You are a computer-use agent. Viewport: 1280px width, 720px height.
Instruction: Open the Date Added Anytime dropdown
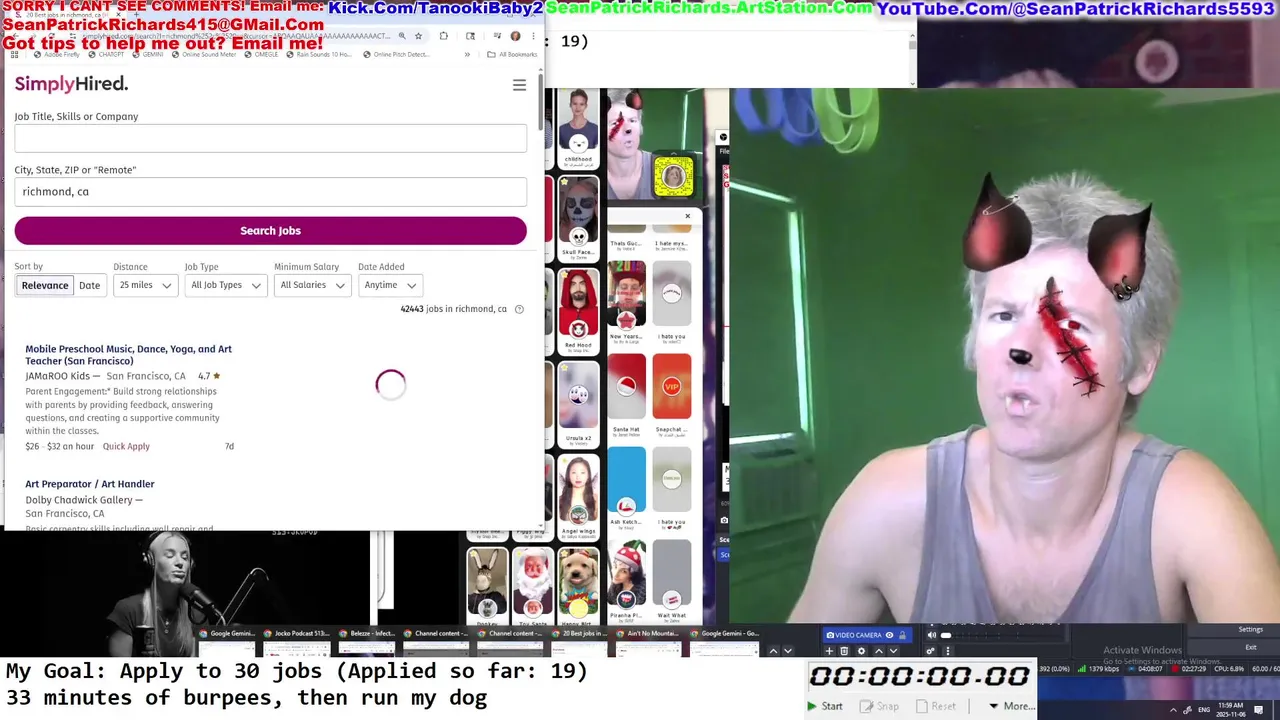[390, 285]
